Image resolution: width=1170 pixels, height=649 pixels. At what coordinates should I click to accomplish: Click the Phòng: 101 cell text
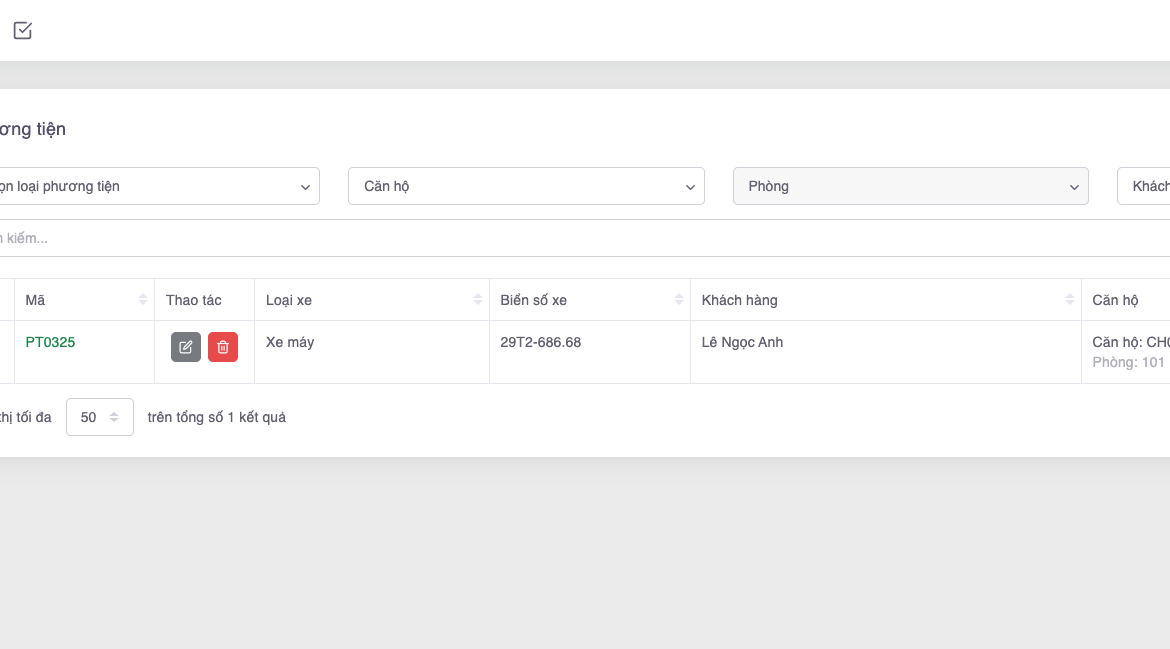[1128, 362]
